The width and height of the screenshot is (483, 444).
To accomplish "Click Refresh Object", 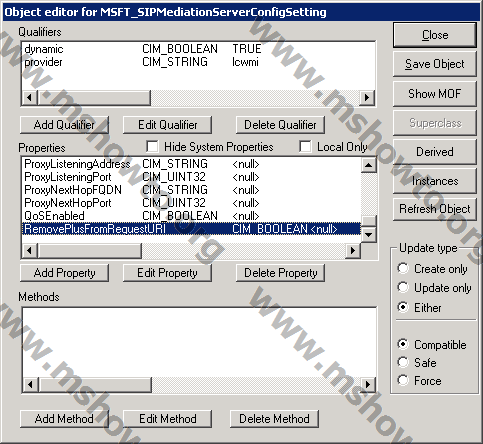I will pos(435,209).
